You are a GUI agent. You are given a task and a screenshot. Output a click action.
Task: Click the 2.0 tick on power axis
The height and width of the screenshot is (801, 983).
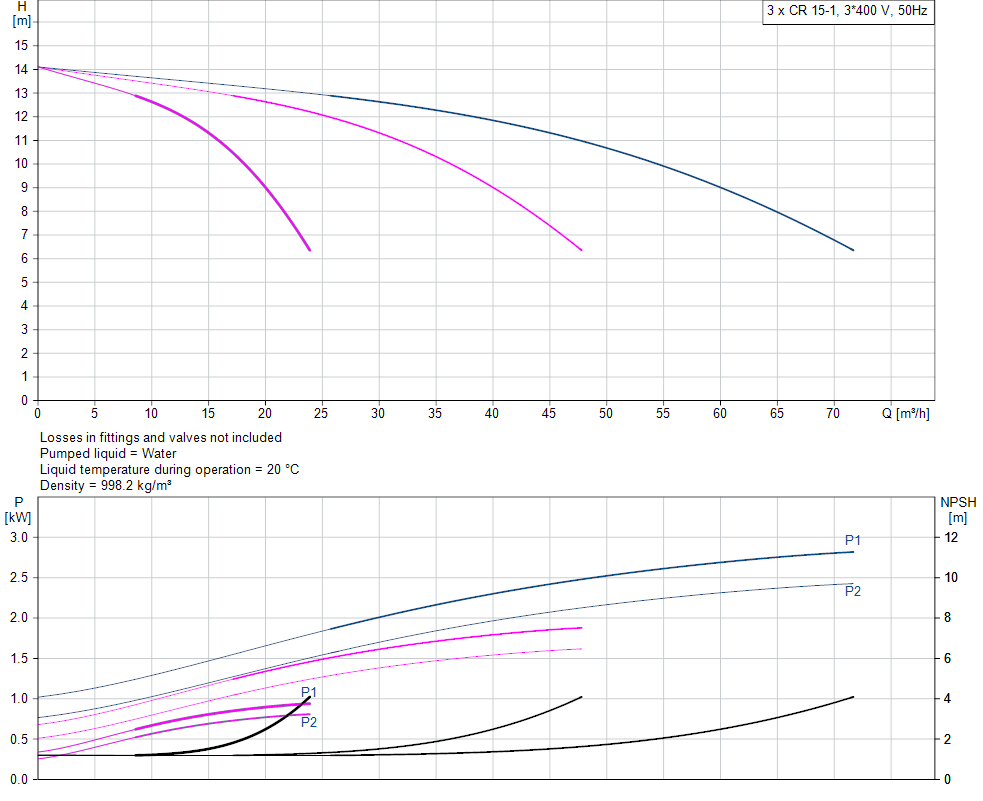[x=19, y=617]
